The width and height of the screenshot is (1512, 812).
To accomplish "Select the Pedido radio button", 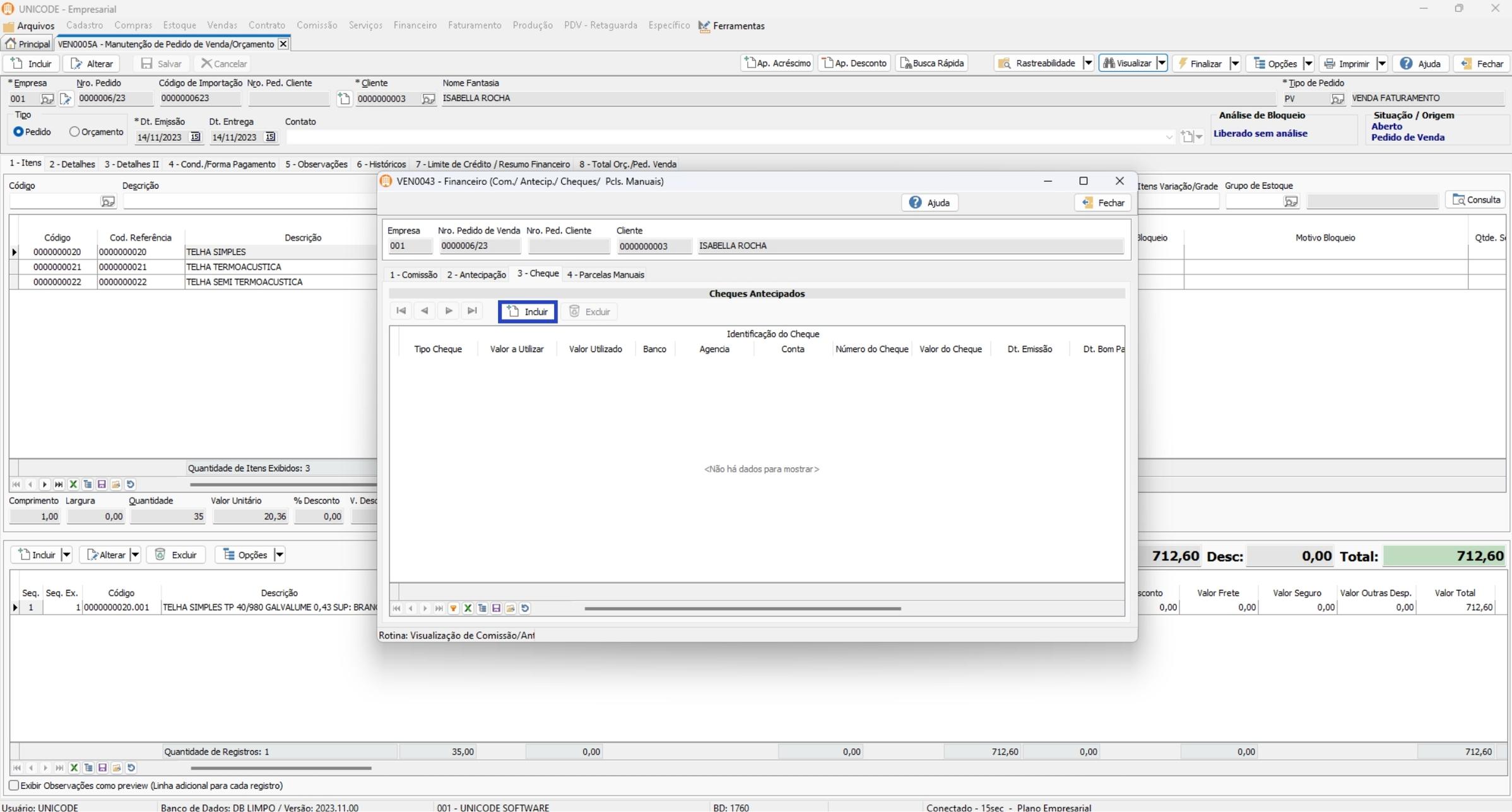I will pyautogui.click(x=18, y=132).
